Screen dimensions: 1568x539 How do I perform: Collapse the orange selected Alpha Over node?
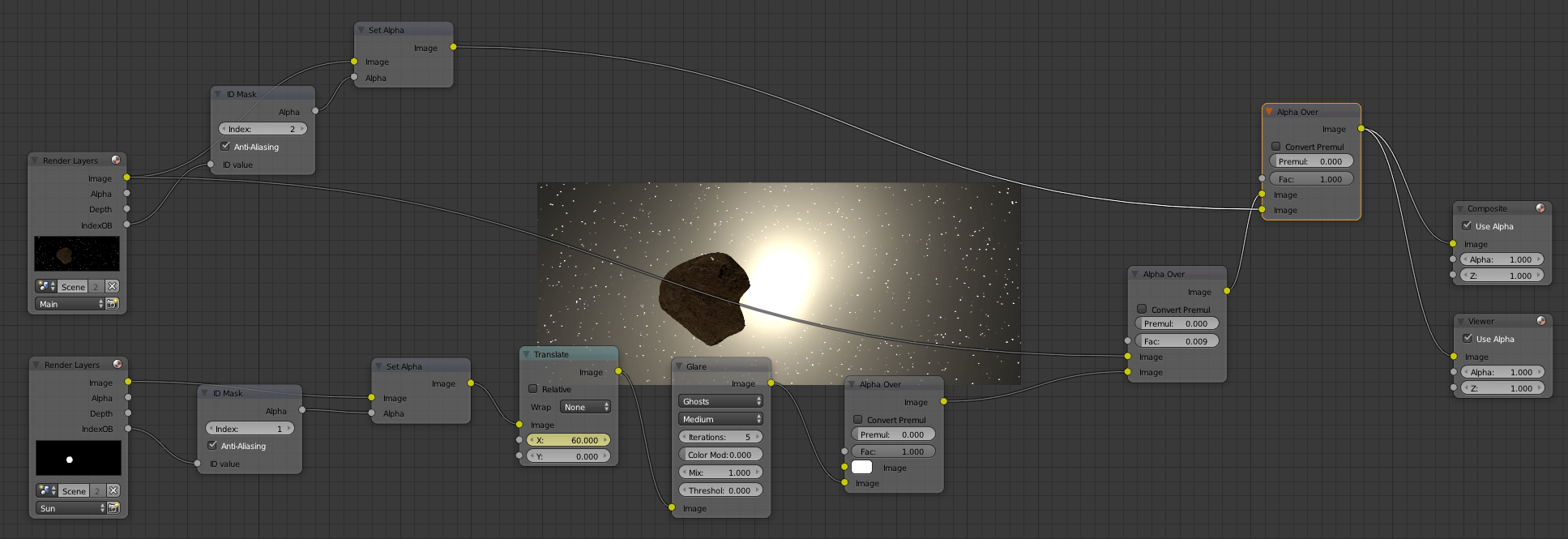click(1269, 112)
